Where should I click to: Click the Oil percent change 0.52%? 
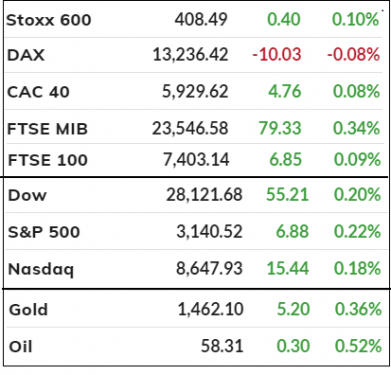tap(358, 346)
